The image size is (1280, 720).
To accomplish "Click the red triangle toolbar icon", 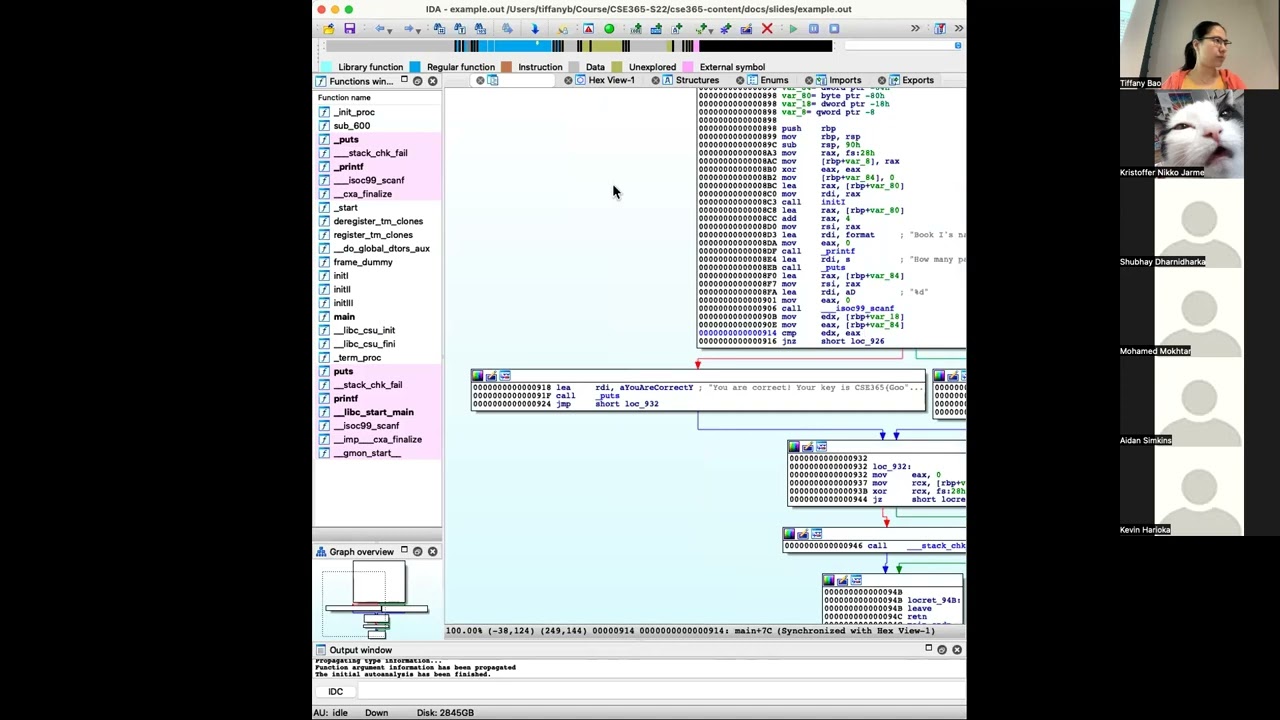I will (x=588, y=29).
